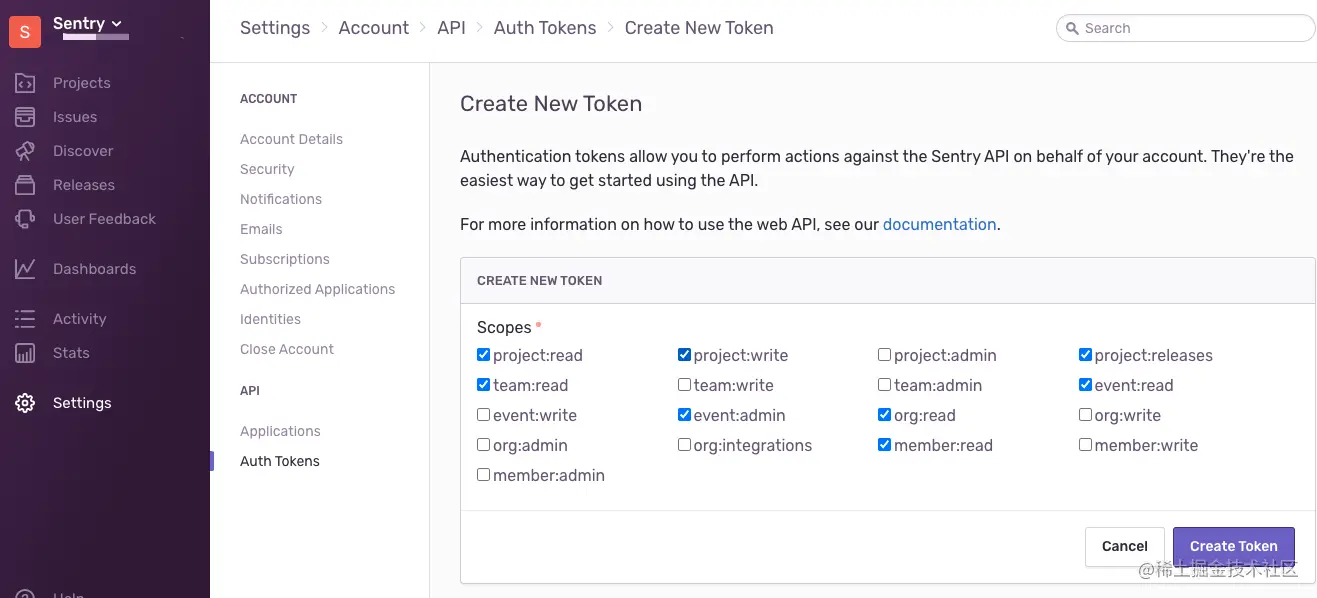This screenshot has width=1317, height=598.
Task: Click the Dashboards chart icon
Action: [25, 269]
